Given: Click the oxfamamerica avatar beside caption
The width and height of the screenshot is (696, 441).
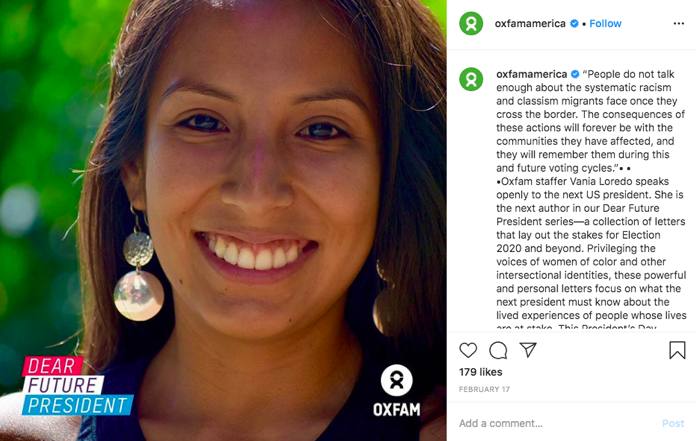Looking at the screenshot, I should point(471,79).
